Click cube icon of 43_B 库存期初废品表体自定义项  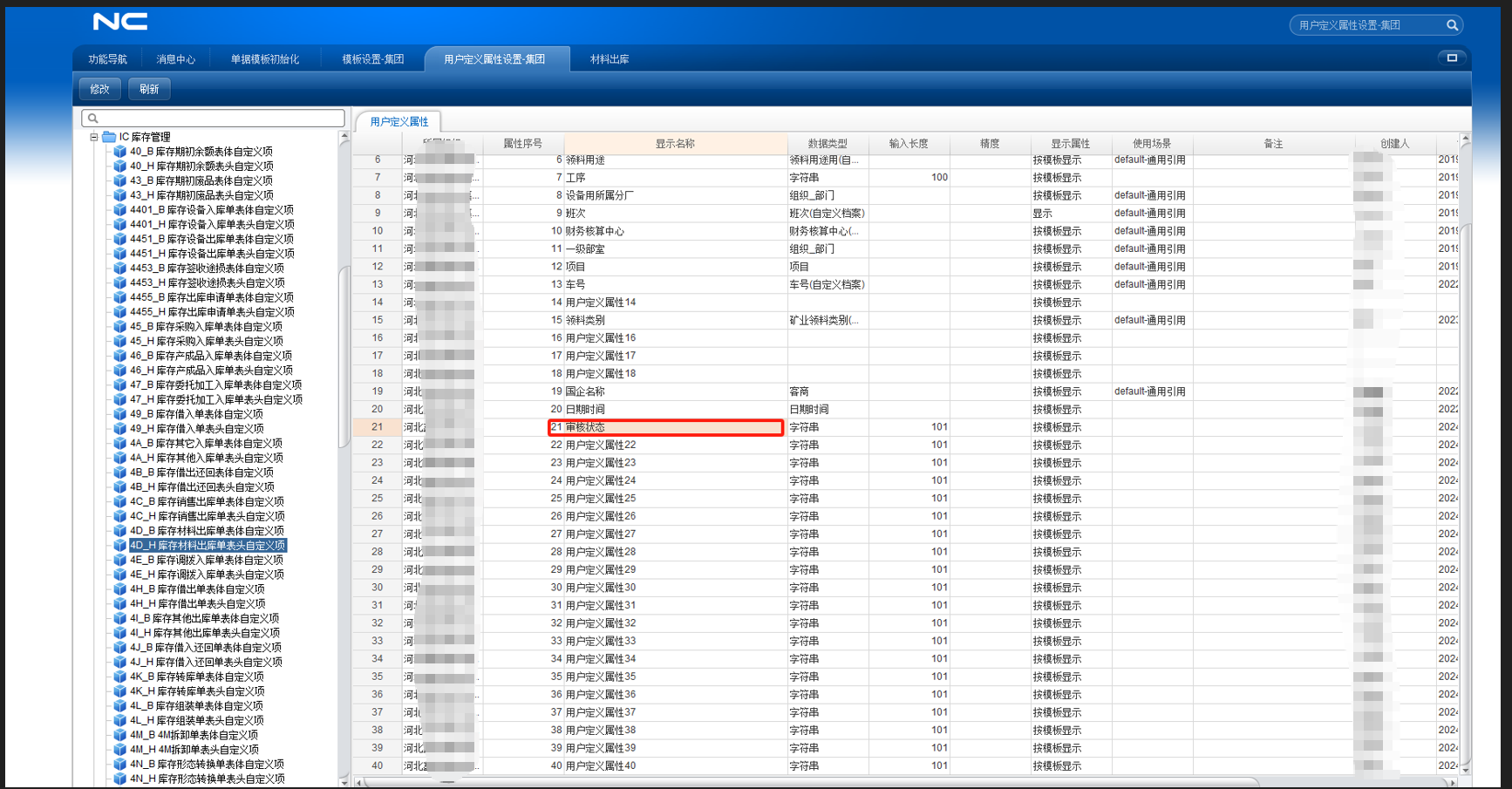coord(120,180)
